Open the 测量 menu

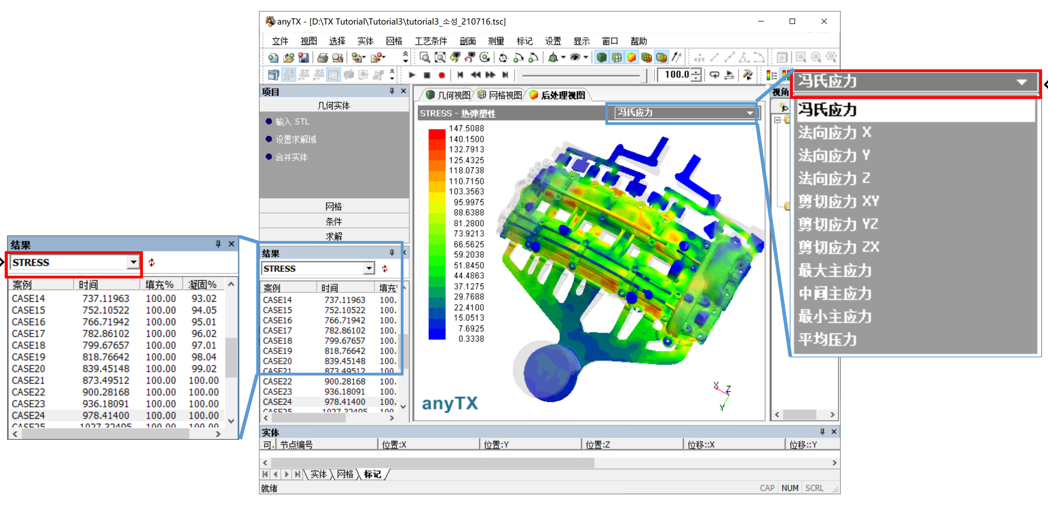496,41
